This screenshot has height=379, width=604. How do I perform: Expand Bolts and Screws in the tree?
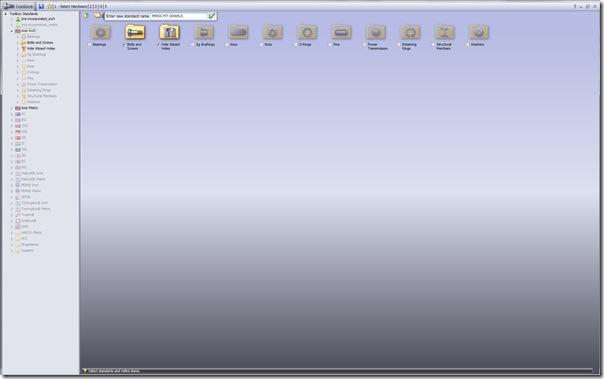tap(18, 43)
